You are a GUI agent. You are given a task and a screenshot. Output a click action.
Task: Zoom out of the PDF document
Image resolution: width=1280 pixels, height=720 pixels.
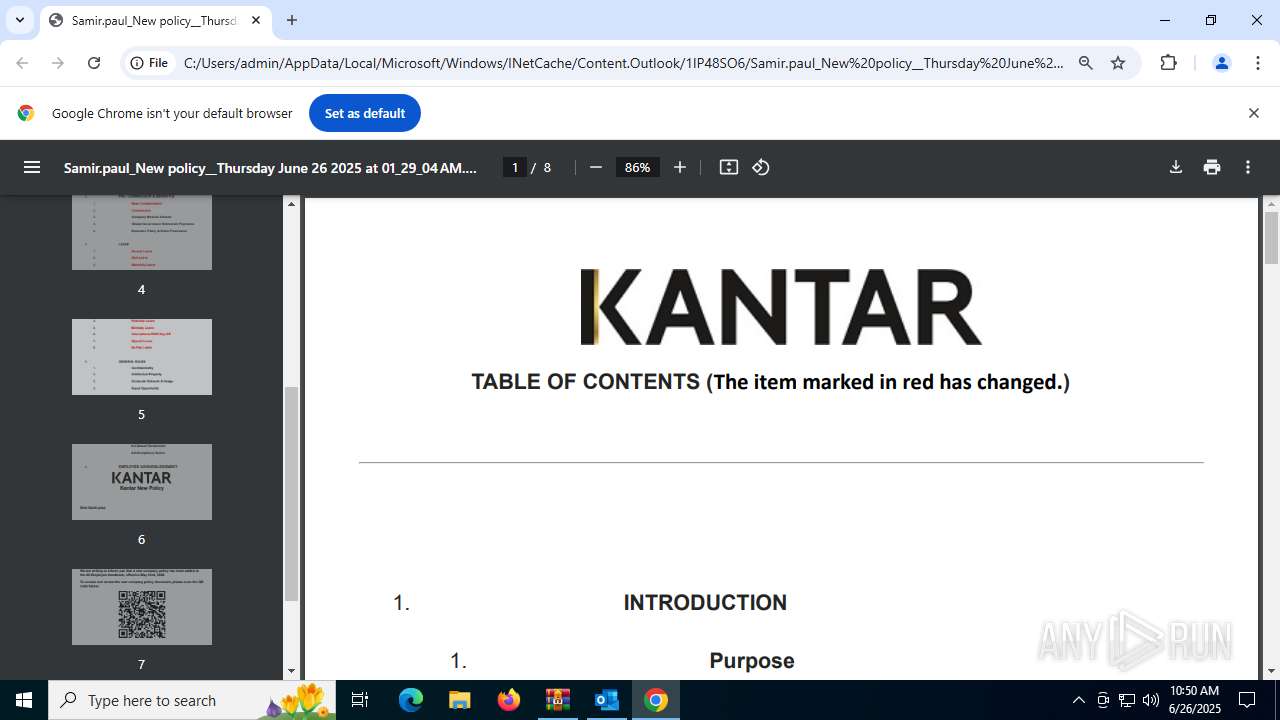point(596,167)
